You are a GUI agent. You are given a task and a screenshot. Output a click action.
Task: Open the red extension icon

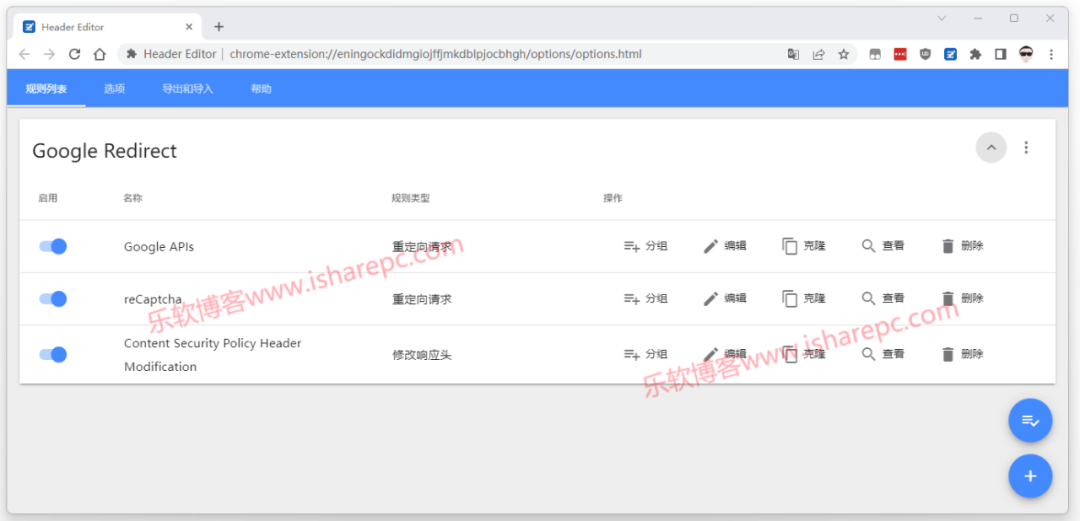tap(900, 54)
